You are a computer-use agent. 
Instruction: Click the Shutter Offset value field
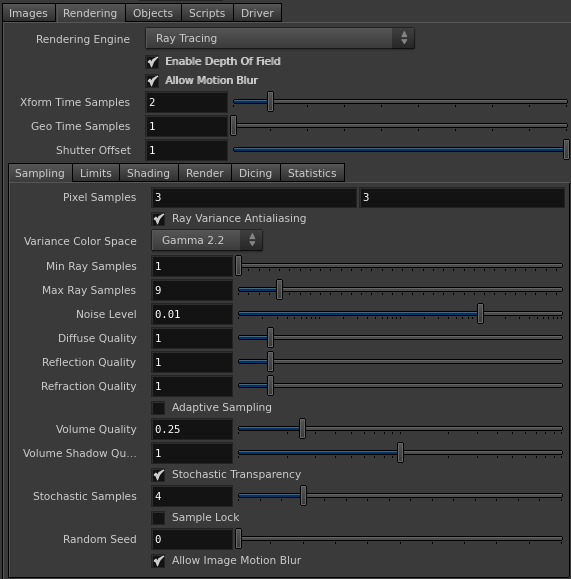[x=187, y=150]
